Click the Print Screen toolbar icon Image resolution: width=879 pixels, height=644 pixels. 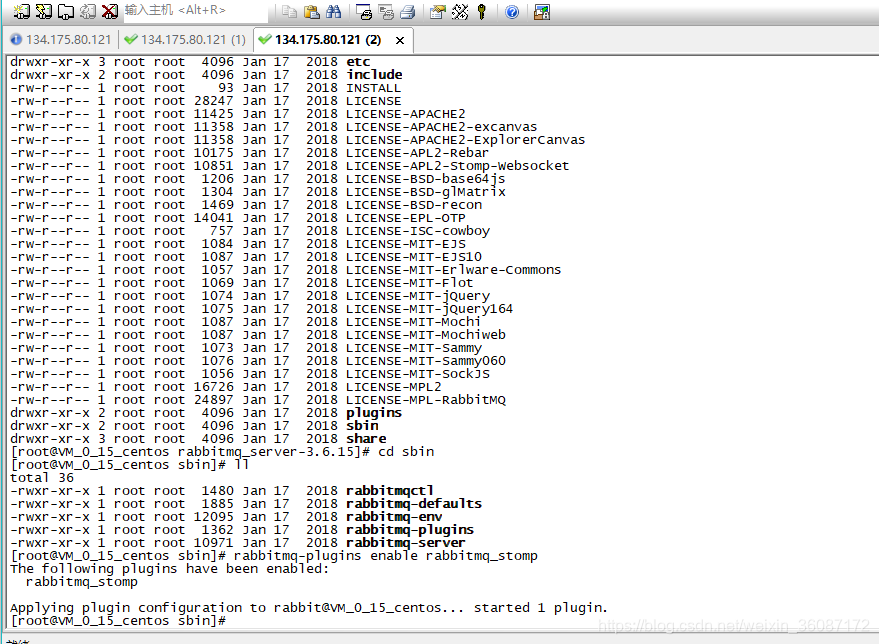click(x=364, y=11)
